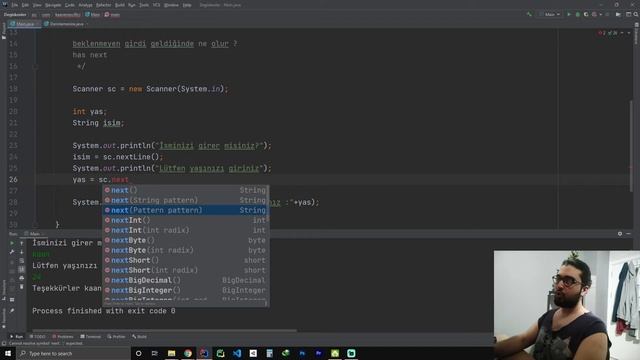Viewport: 640px width, 360px height.
Task: Select nextBigInteger() suggestion
Action: tap(185, 290)
